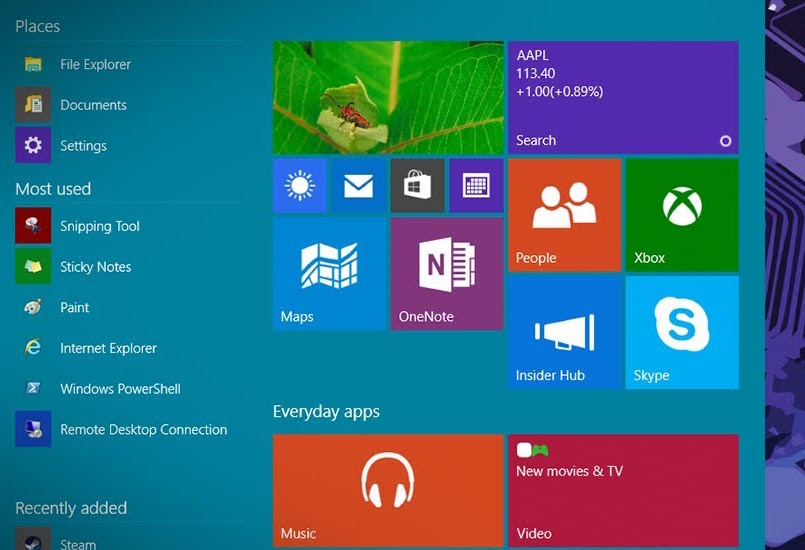Open the People tile

click(x=564, y=215)
